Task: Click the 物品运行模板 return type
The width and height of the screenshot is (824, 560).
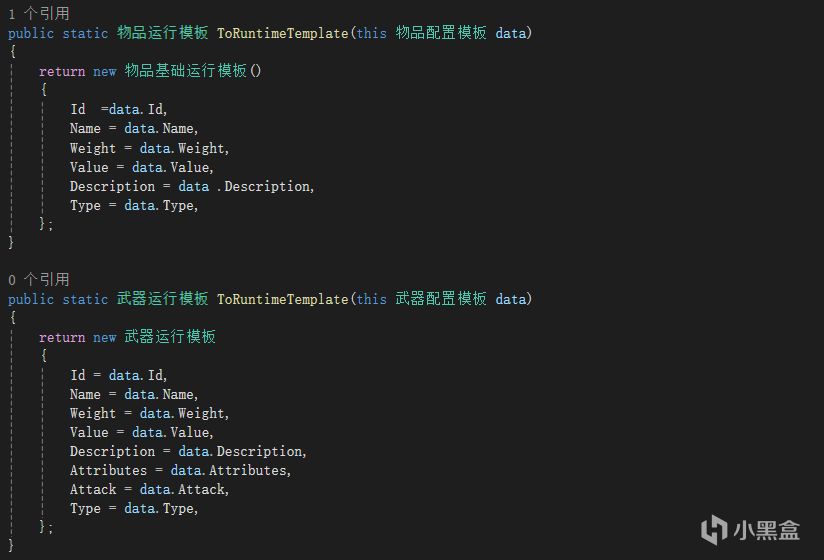Action: click(163, 33)
